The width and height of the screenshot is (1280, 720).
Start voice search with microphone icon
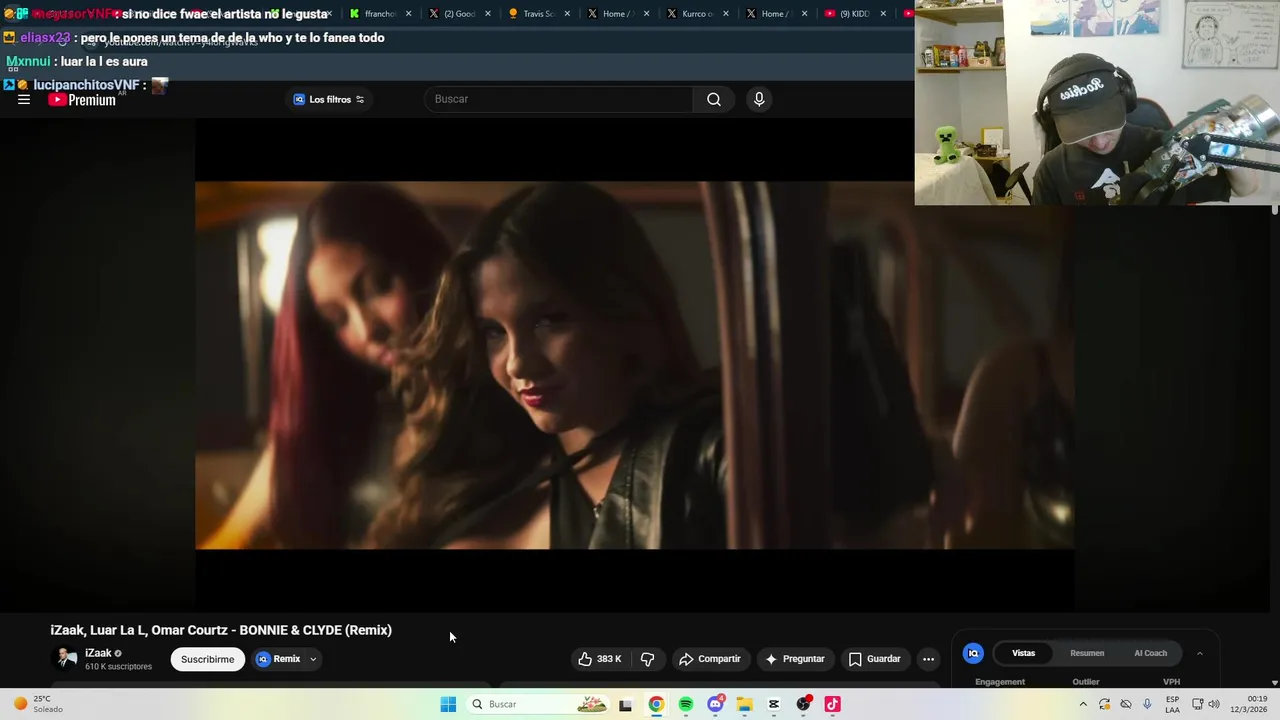[759, 99]
